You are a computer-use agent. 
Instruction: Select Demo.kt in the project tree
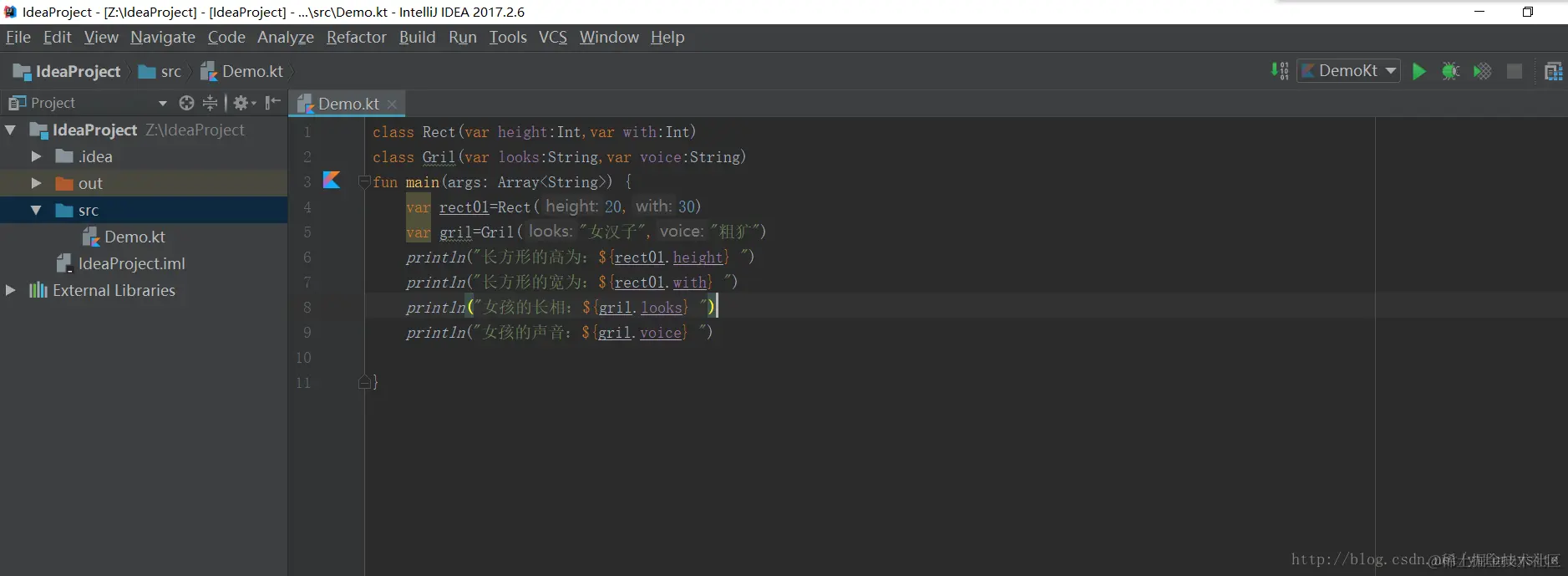(144, 237)
